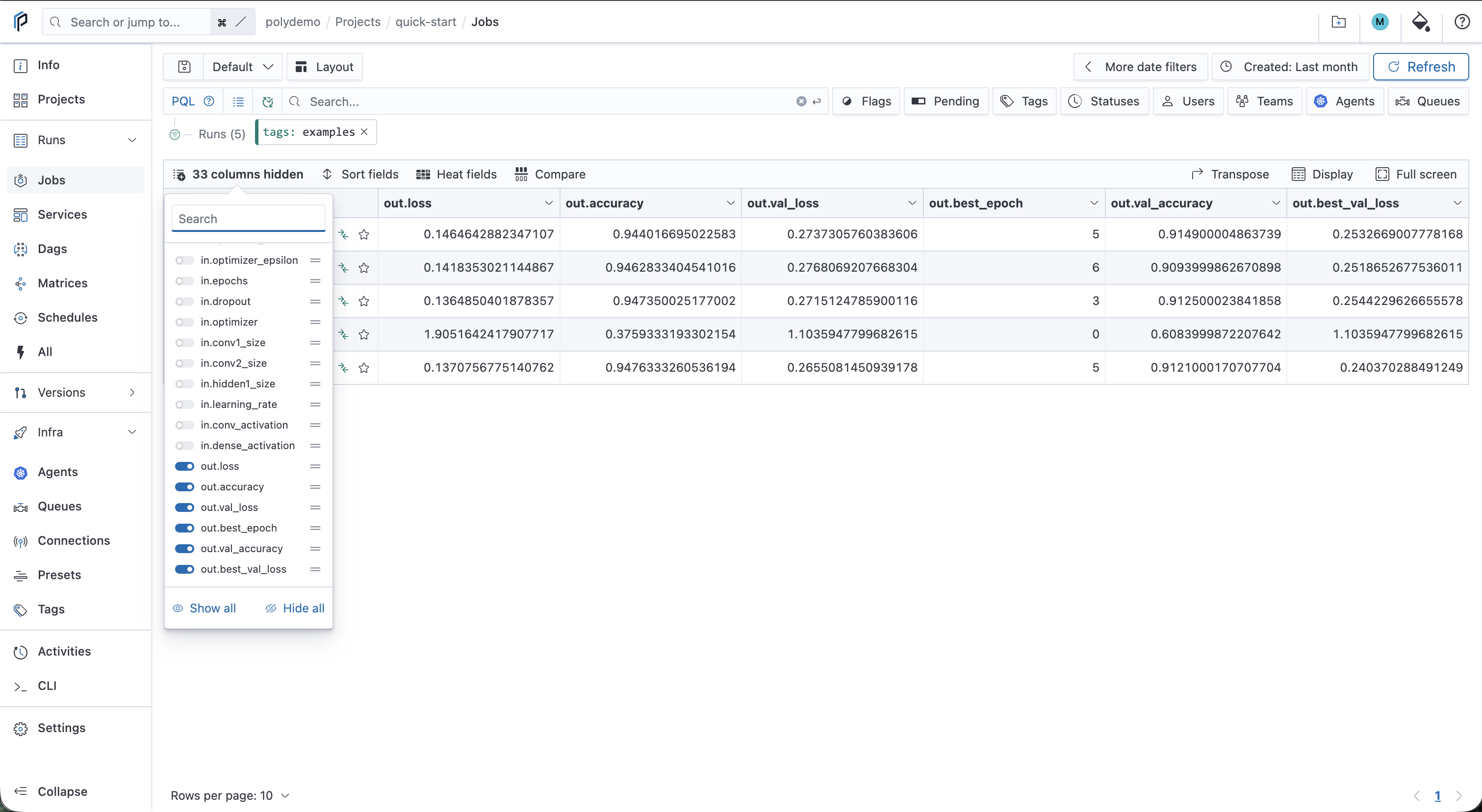The image size is (1482, 812).
Task: Click the saved searches refresh-check icon
Action: click(x=268, y=102)
